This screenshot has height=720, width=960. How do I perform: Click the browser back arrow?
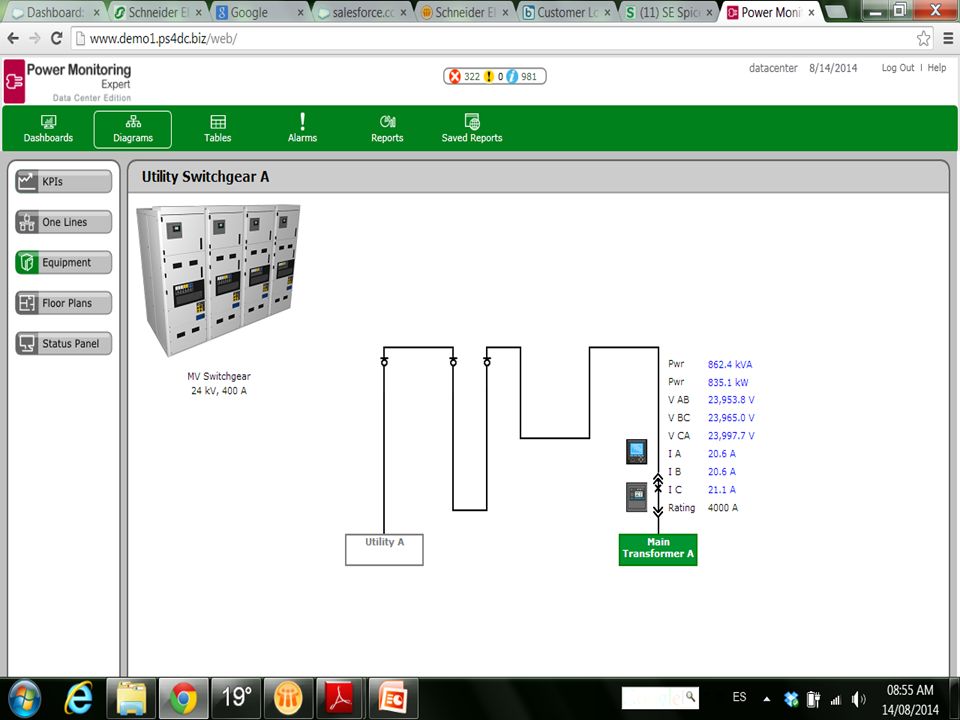point(13,39)
